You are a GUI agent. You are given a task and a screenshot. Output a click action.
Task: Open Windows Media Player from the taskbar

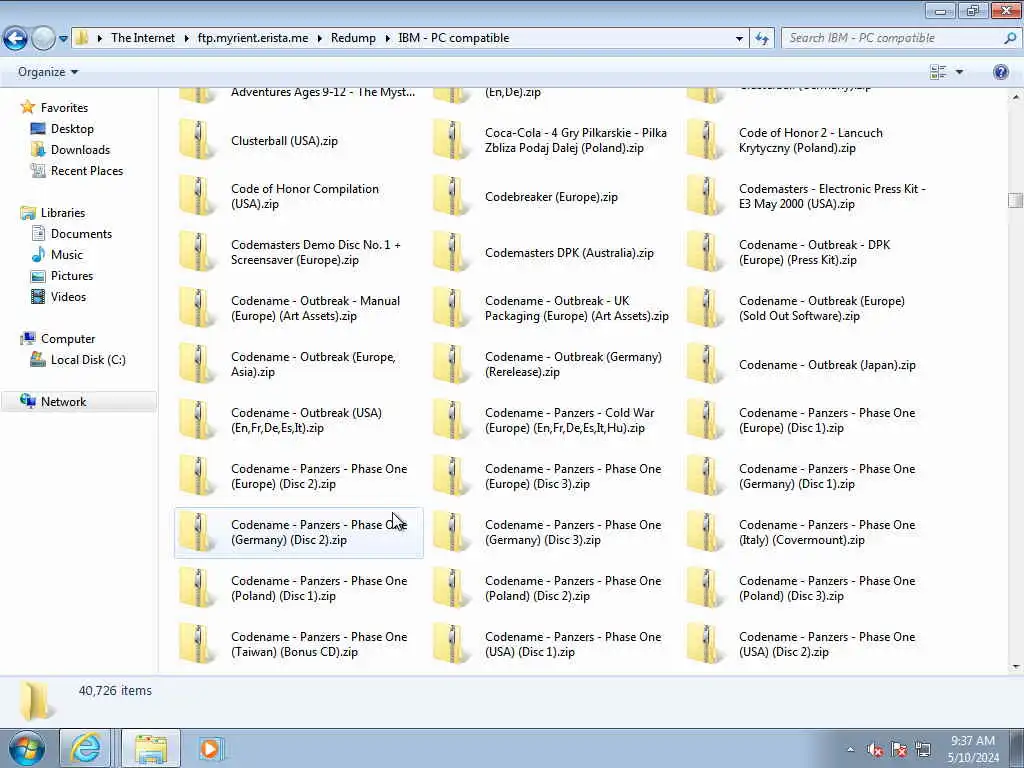point(210,748)
